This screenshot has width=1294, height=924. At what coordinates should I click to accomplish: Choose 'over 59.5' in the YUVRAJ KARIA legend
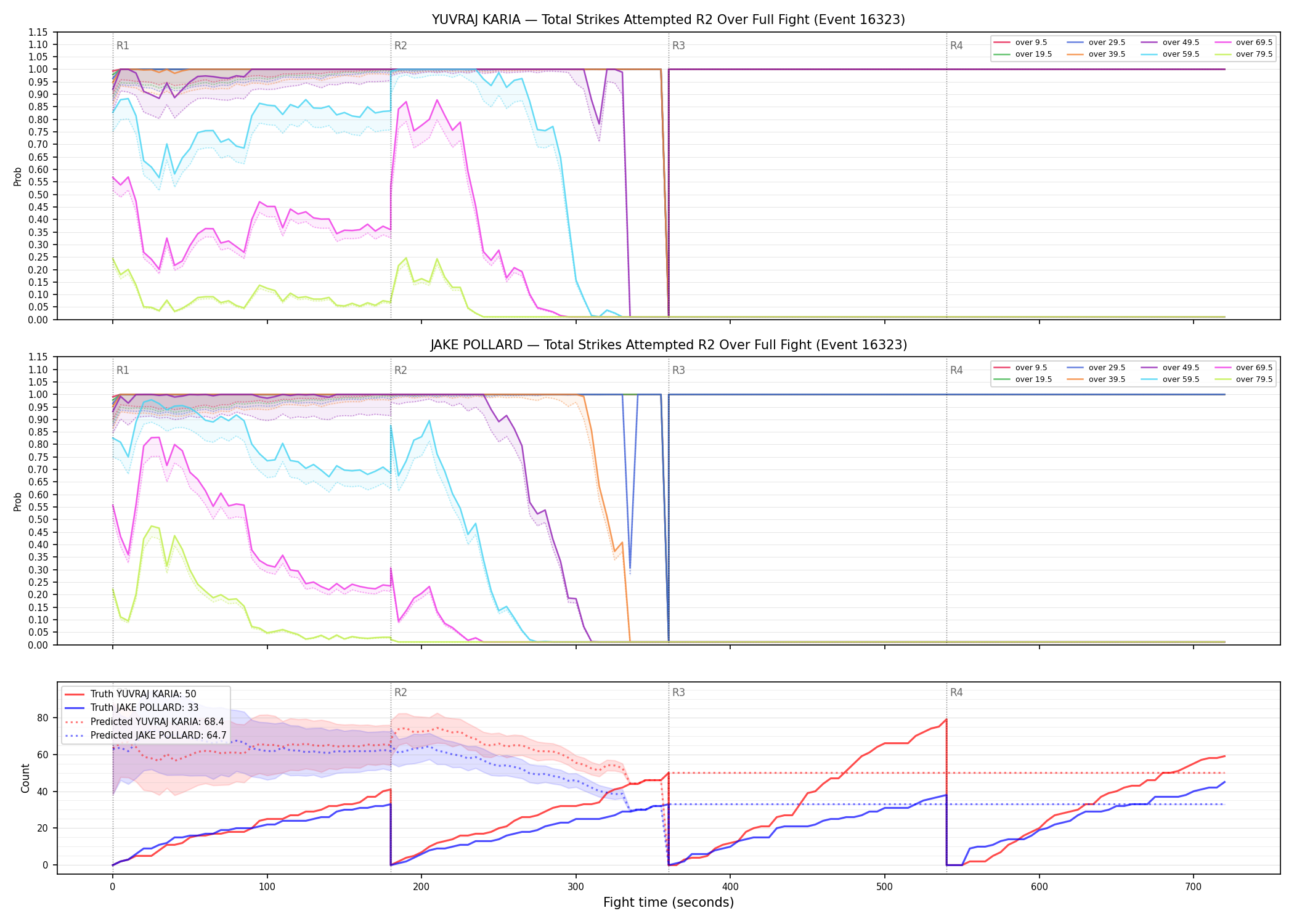coord(1170,54)
